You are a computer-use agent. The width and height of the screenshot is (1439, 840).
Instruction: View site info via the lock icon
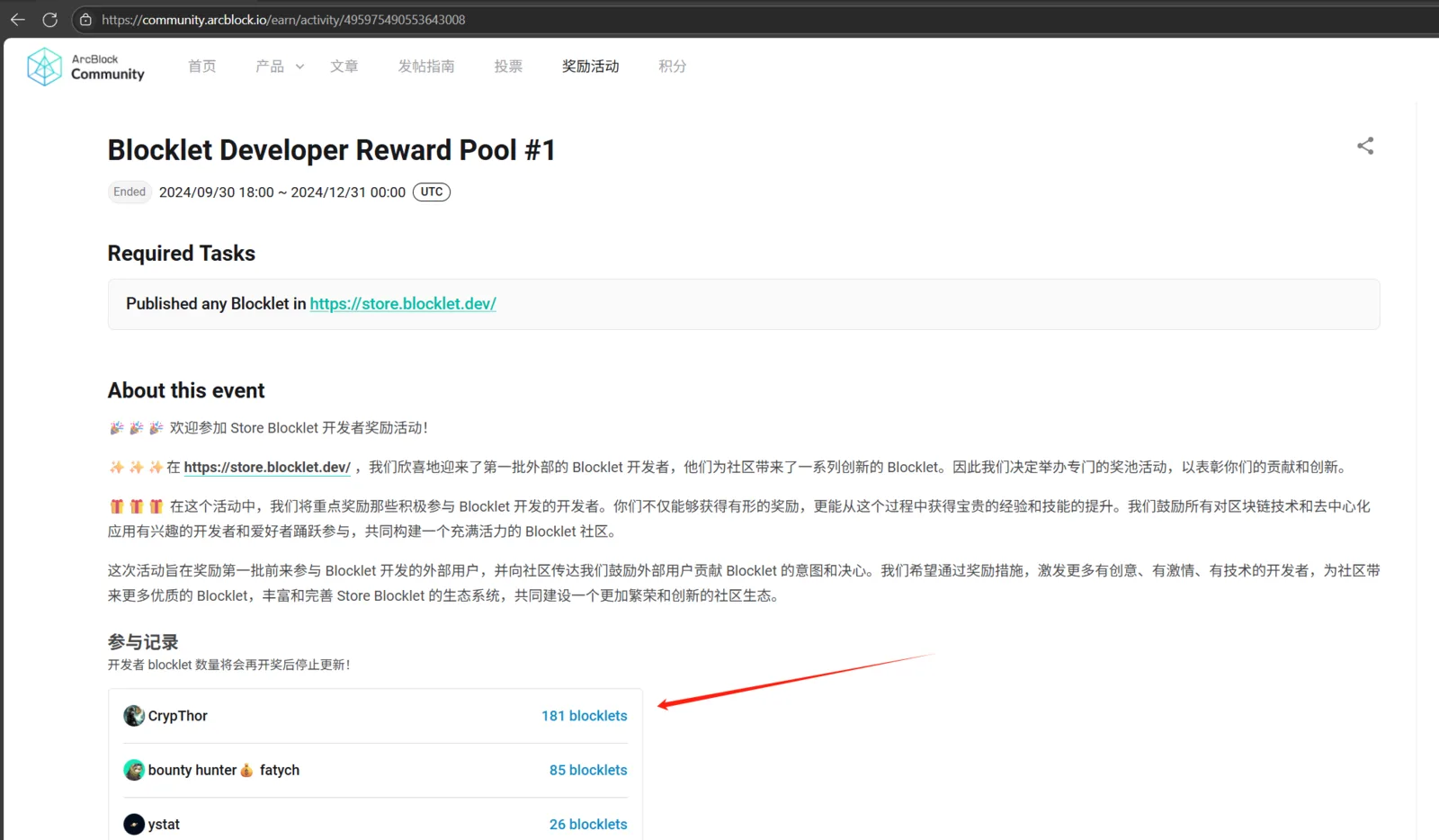point(85,20)
